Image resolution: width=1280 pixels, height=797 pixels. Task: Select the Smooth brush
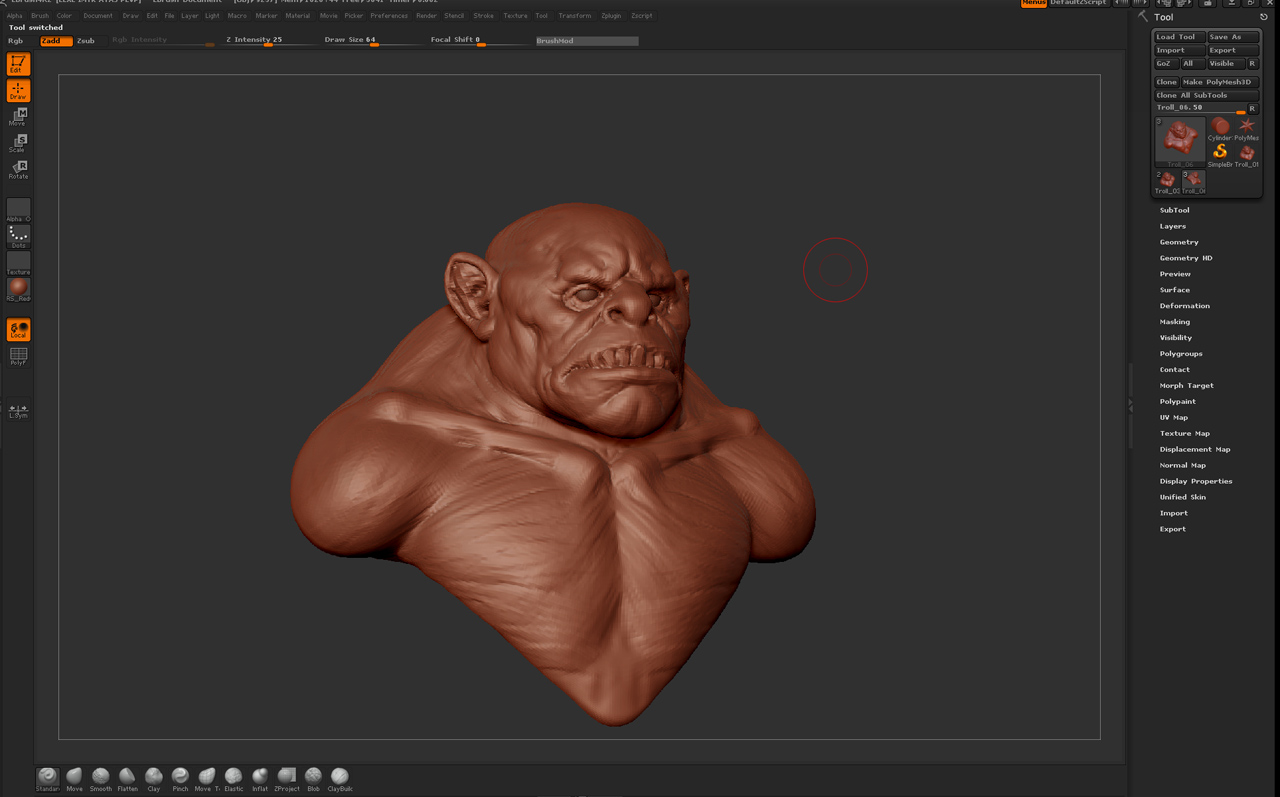pyautogui.click(x=101, y=778)
